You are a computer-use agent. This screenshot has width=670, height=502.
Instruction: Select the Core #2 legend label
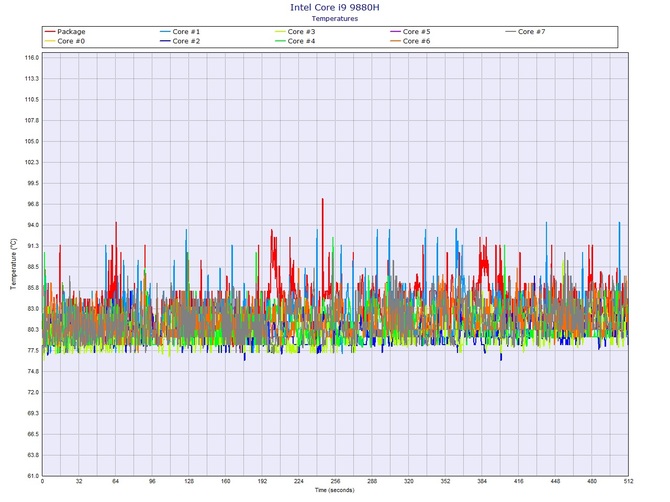coord(186,41)
